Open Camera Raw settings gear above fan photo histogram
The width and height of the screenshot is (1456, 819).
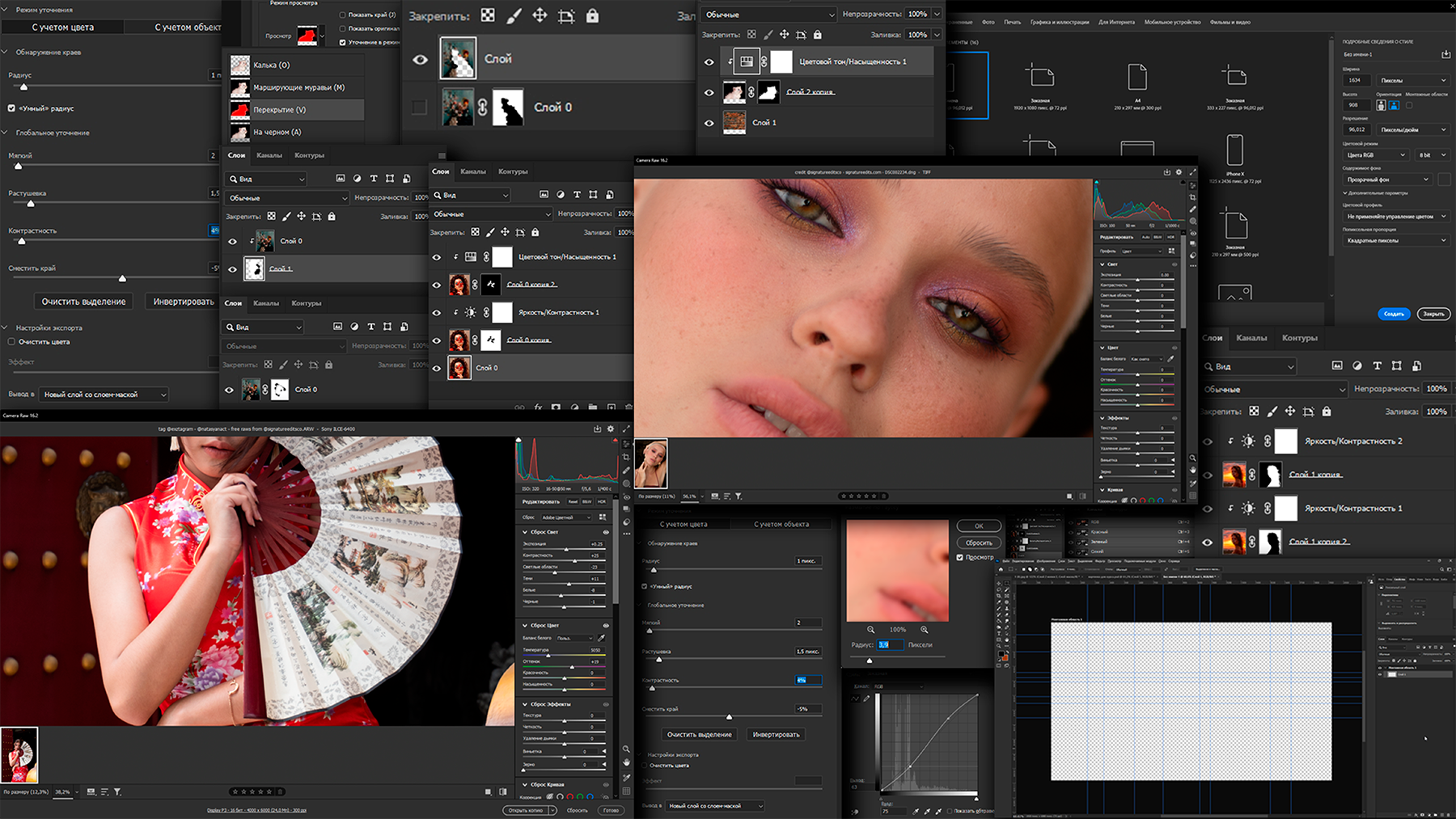point(611,429)
